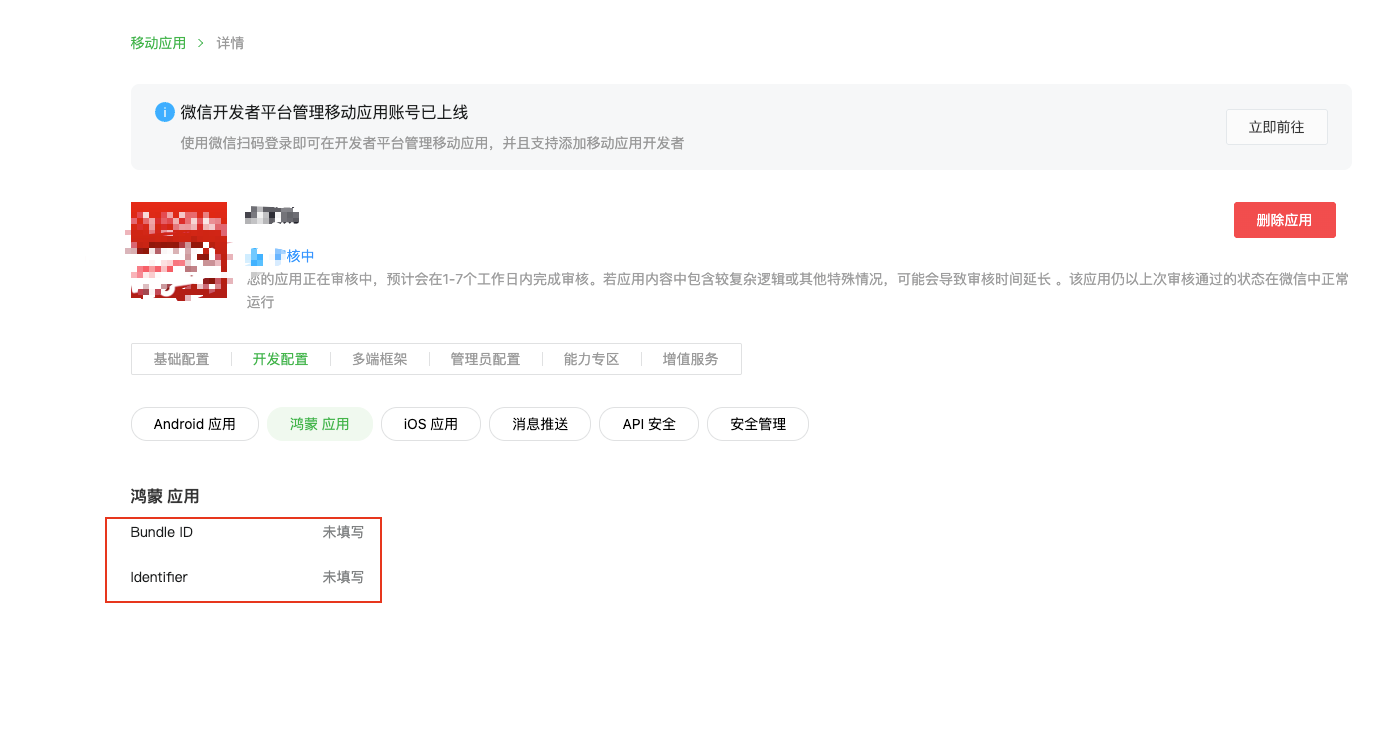
Task: Switch to the 管理员配置 tab
Action: 485,359
